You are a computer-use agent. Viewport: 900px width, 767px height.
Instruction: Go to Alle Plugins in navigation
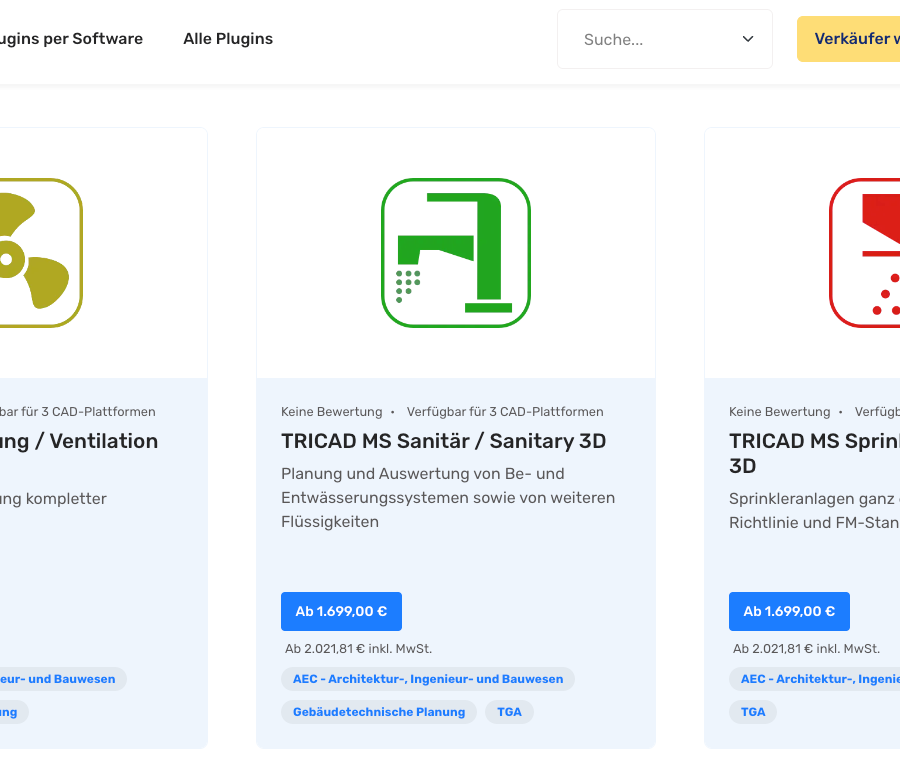(x=228, y=39)
